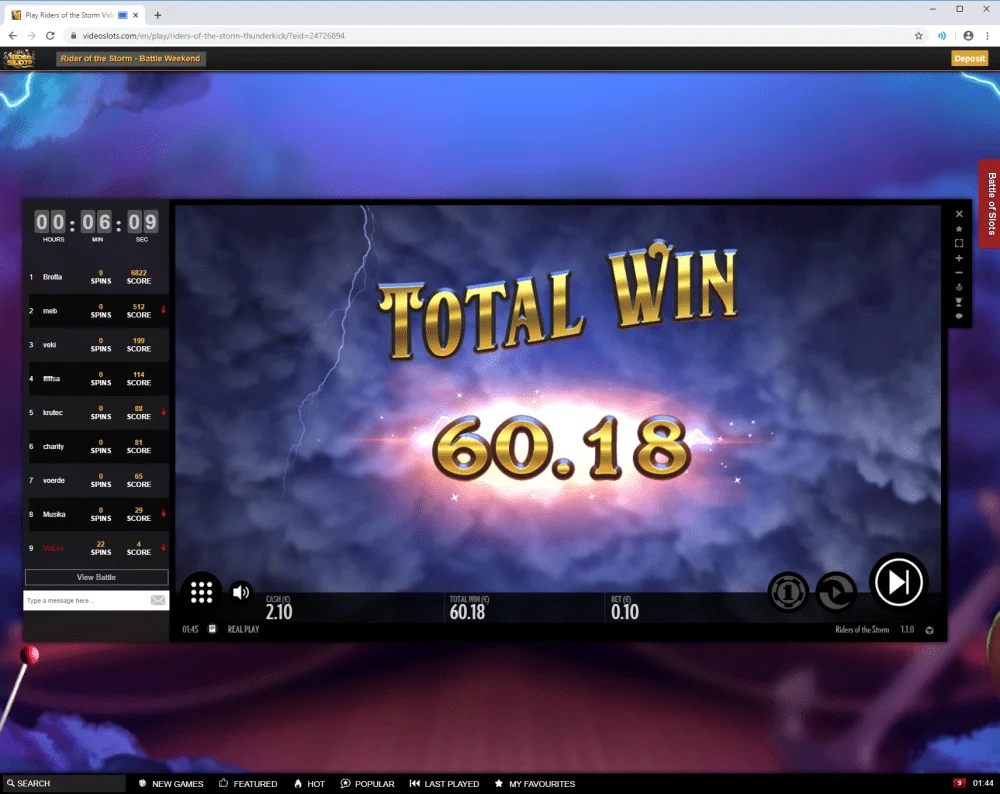Select leaderboard row for krutec
Viewport: 1000px width, 794px height.
click(x=97, y=413)
